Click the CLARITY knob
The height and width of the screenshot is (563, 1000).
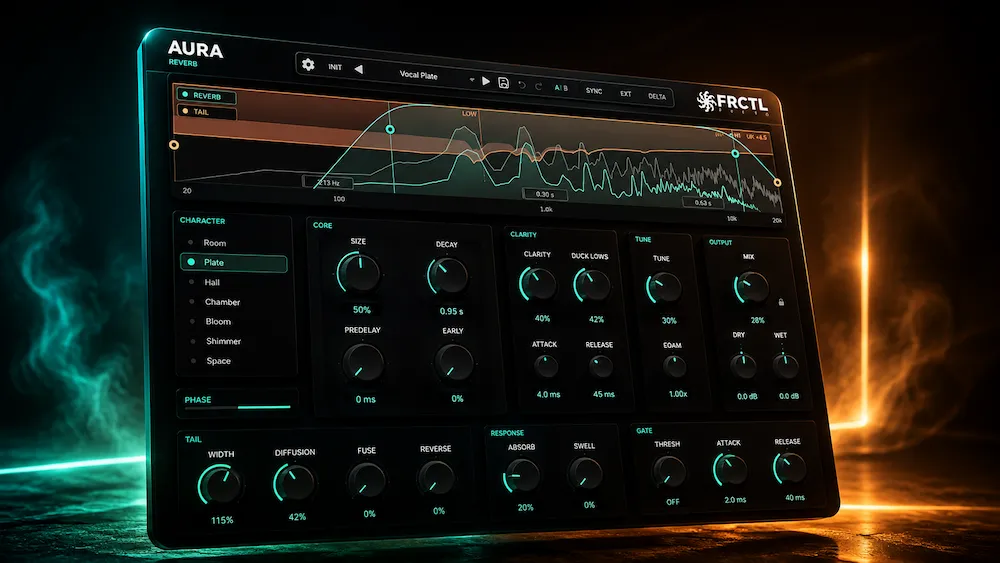coord(538,284)
